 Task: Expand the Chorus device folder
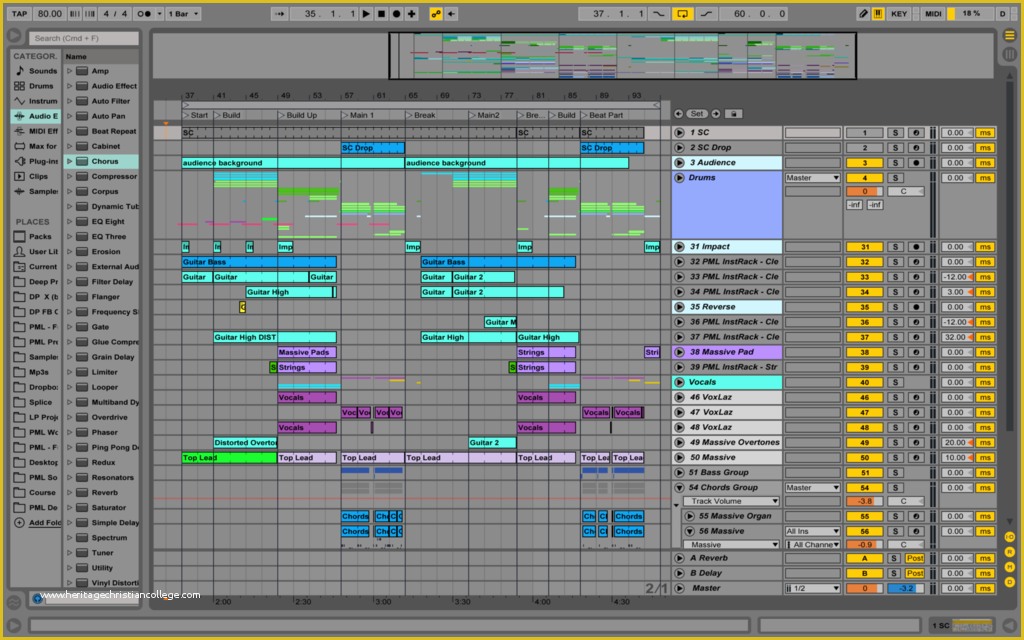[x=69, y=161]
